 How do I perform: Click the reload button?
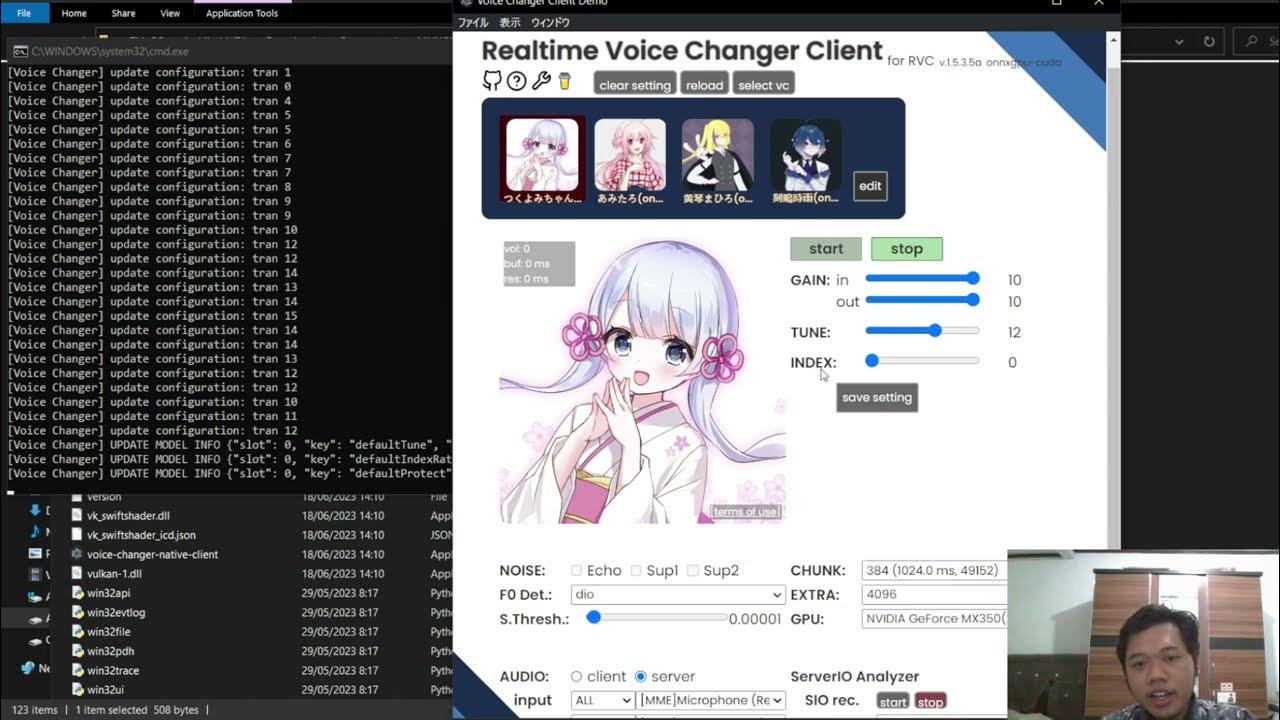coord(704,85)
